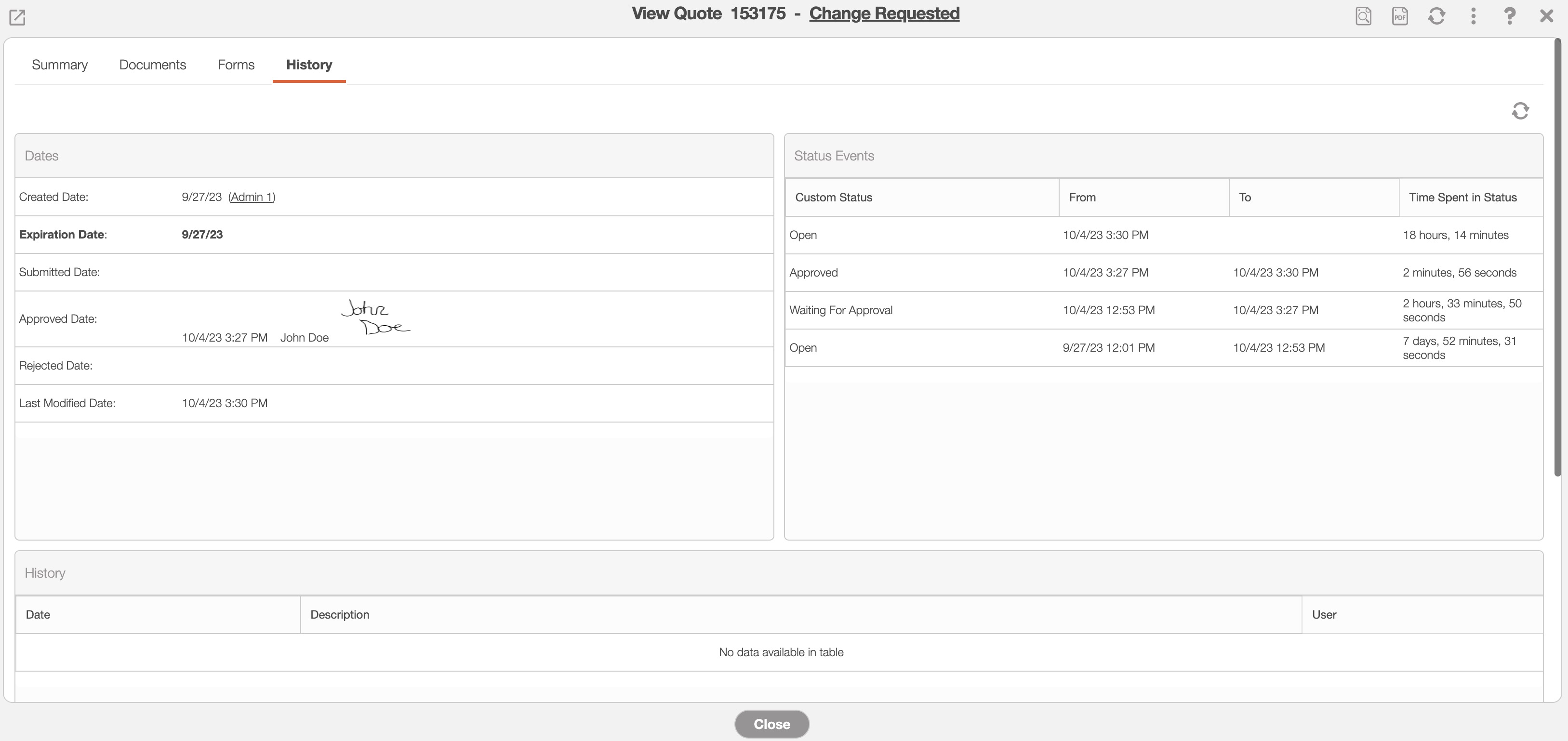The width and height of the screenshot is (1568, 741).
Task: Switch to the Summary tab
Action: point(60,65)
